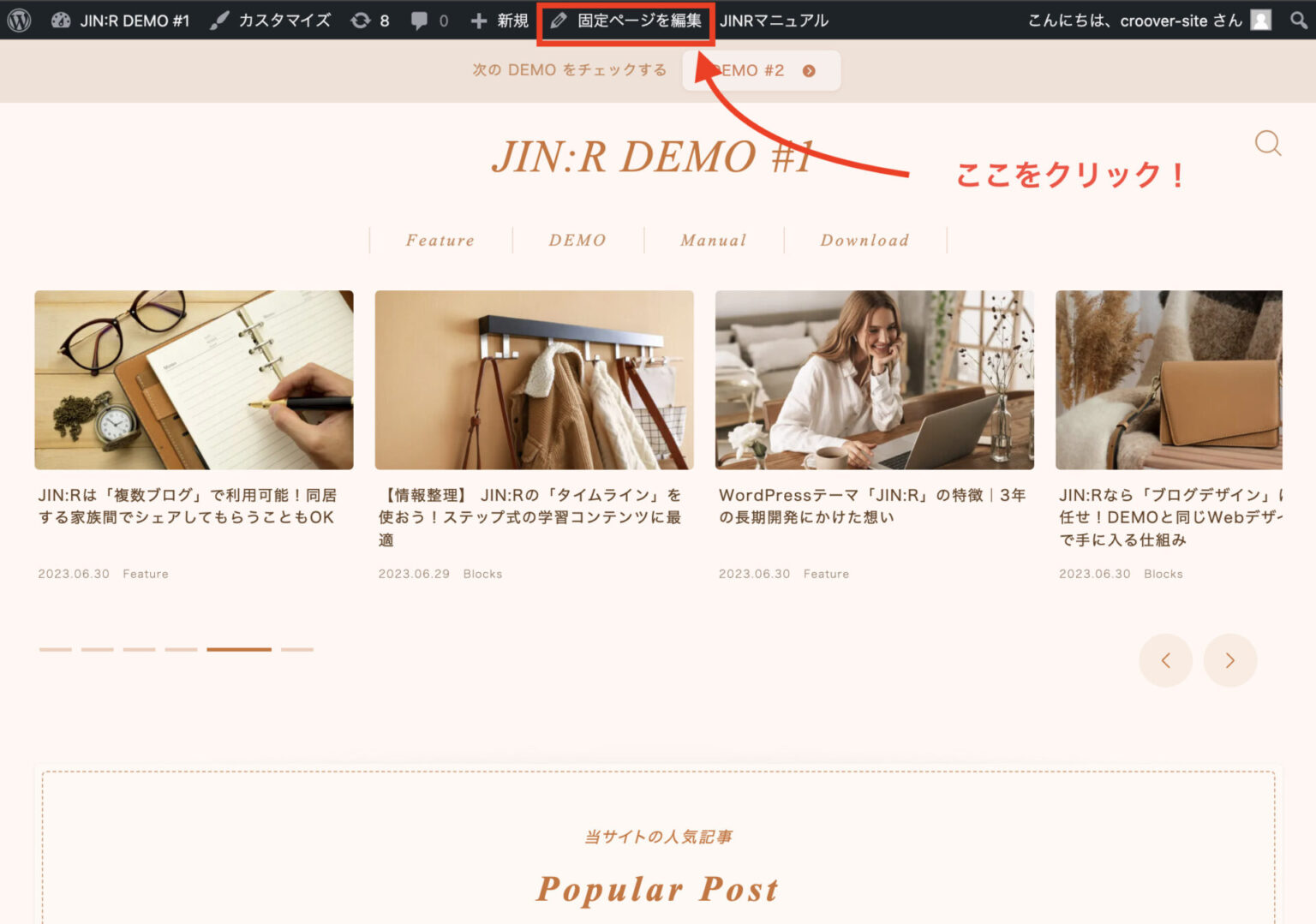The height and width of the screenshot is (924, 1316).
Task: Expand the 新規 admin bar menu
Action: click(x=497, y=20)
